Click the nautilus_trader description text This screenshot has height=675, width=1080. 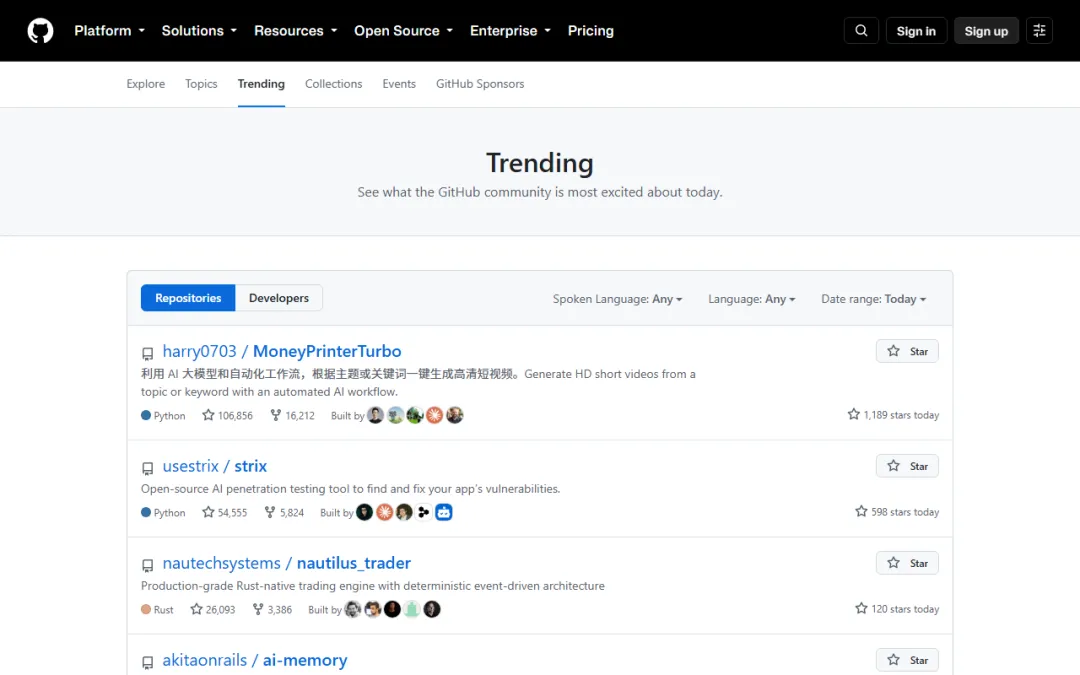pyautogui.click(x=373, y=586)
